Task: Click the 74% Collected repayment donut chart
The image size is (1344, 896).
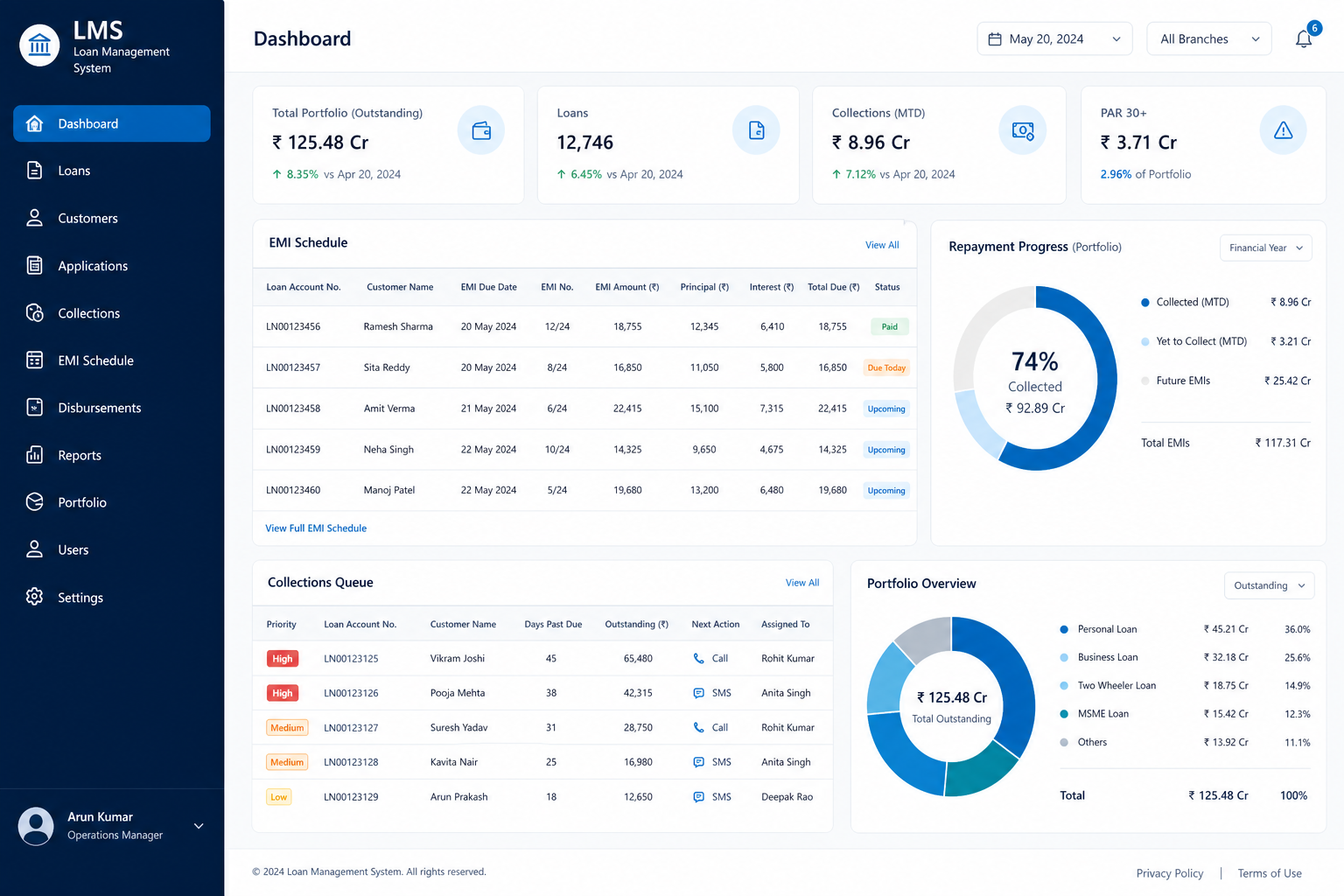Action: click(1035, 378)
